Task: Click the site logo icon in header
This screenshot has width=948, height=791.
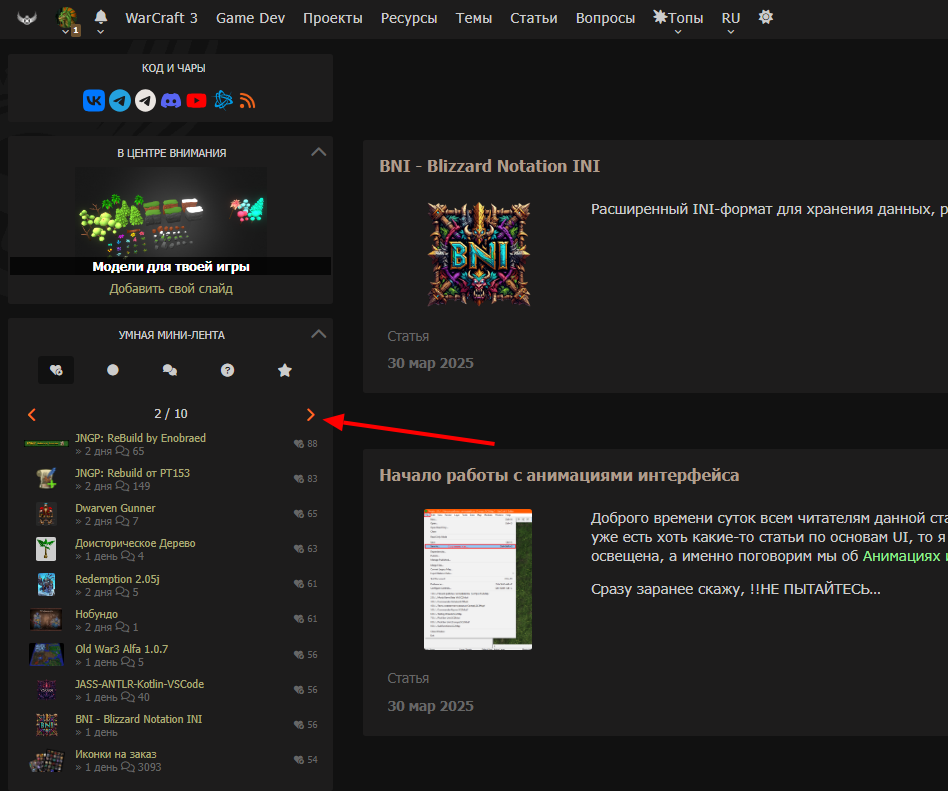Action: [x=27, y=18]
